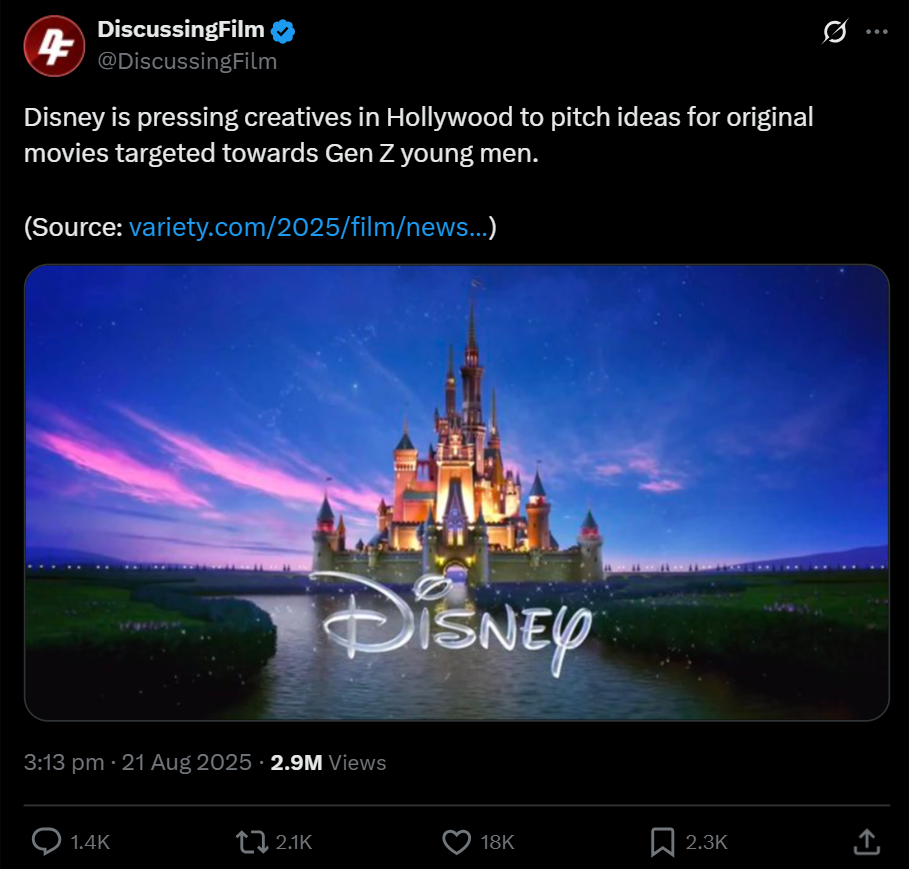Click the share upload-arrow icon
909x869 pixels.
tap(867, 842)
